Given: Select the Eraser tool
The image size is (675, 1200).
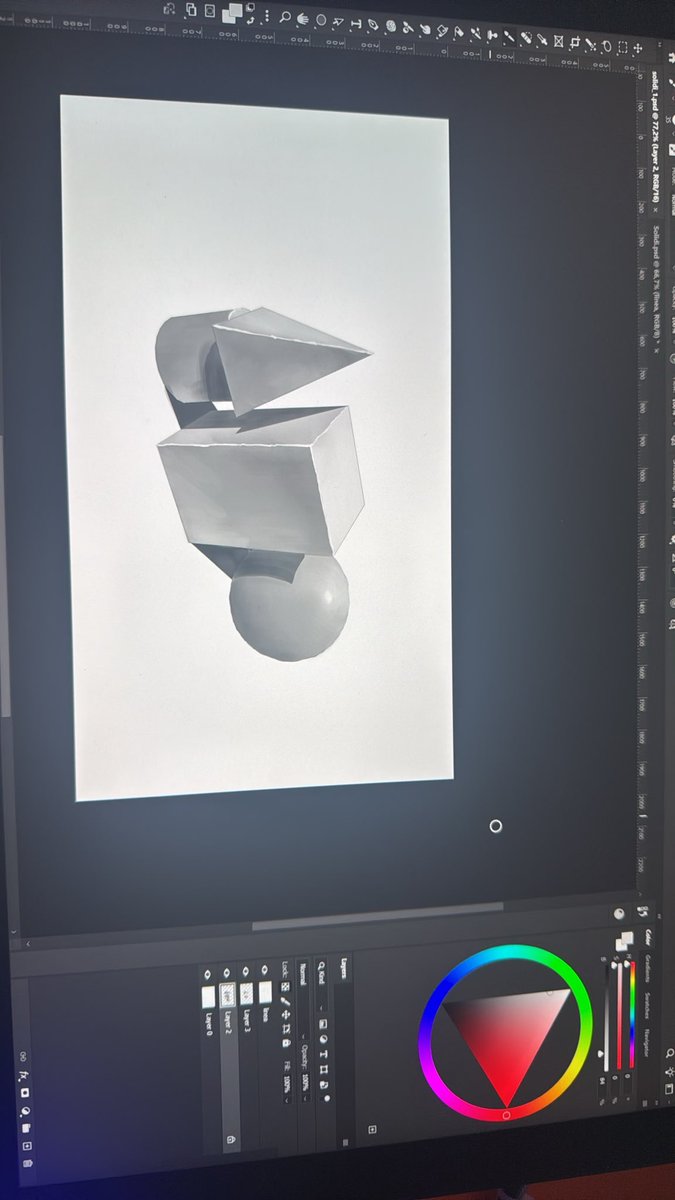Looking at the screenshot, I should [x=458, y=31].
